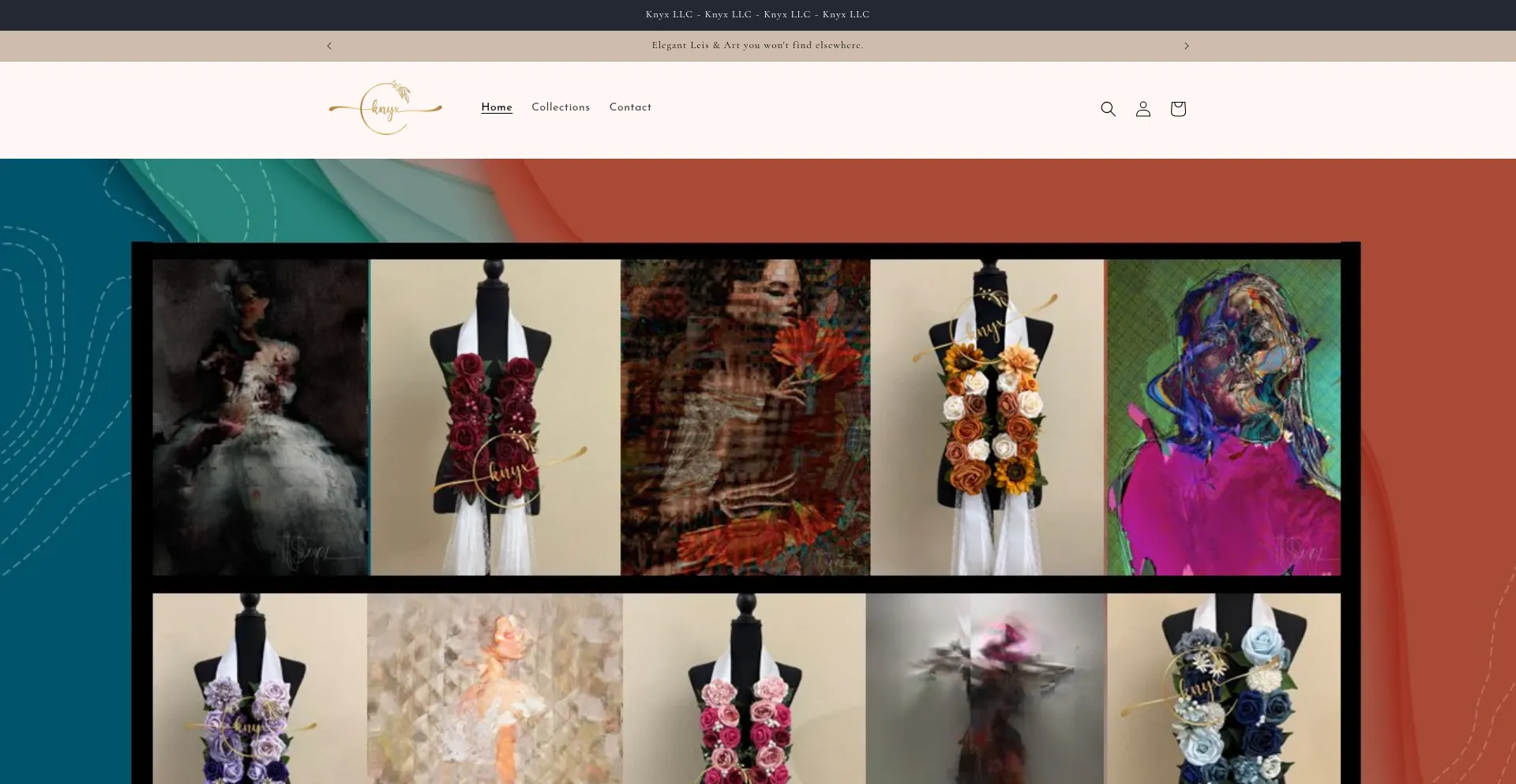Go to the Home menu item
The width and height of the screenshot is (1516, 784).
(x=497, y=107)
